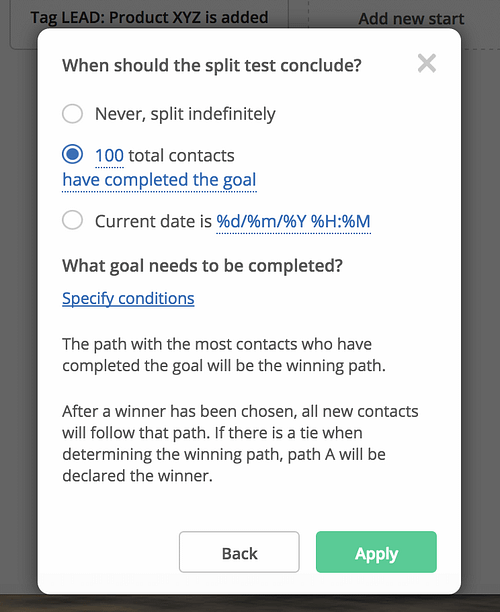Select the "100 total contacts" radio button
The image size is (500, 612).
(72, 154)
